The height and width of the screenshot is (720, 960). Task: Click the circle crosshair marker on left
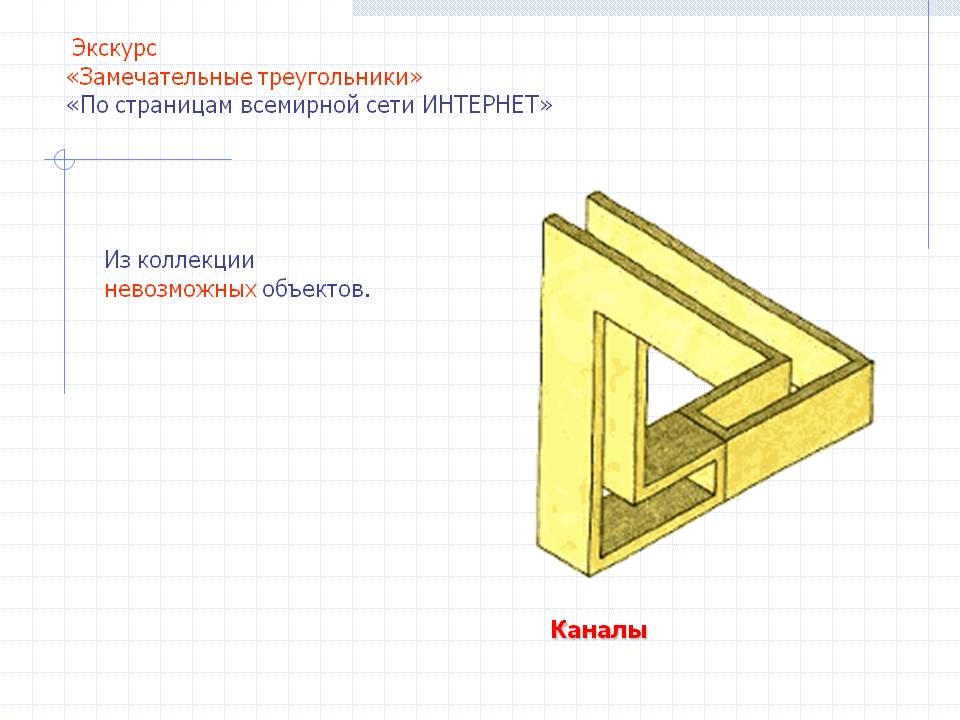coord(64,159)
